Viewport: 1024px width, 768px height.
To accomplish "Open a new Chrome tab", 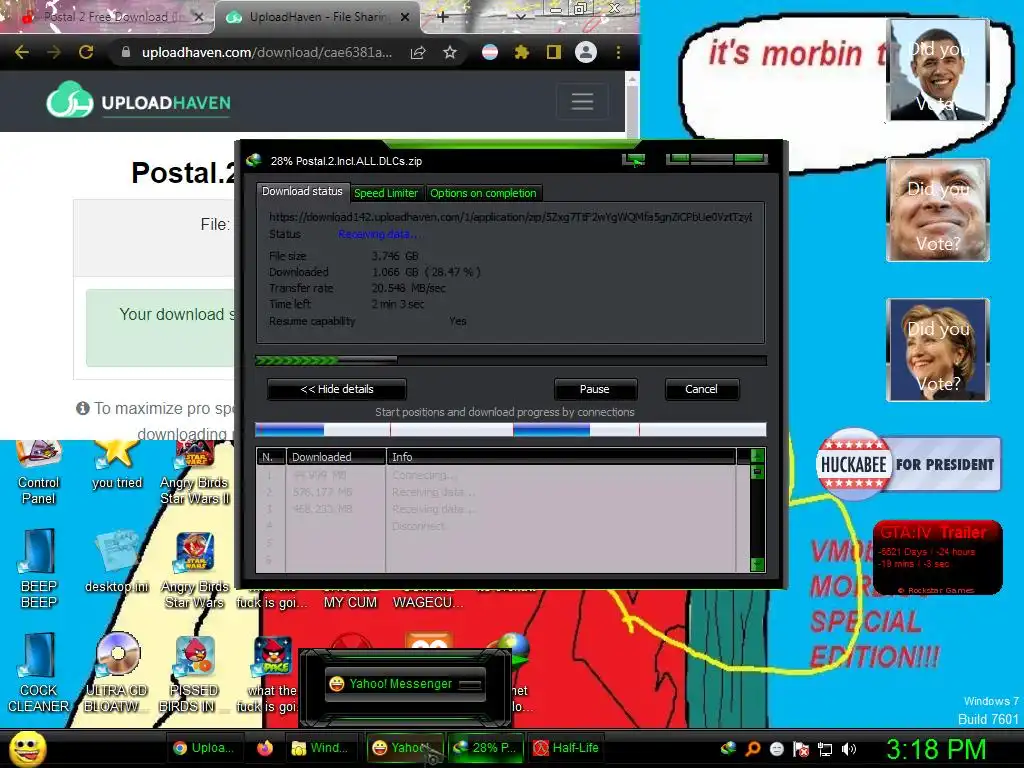I will (x=443, y=17).
